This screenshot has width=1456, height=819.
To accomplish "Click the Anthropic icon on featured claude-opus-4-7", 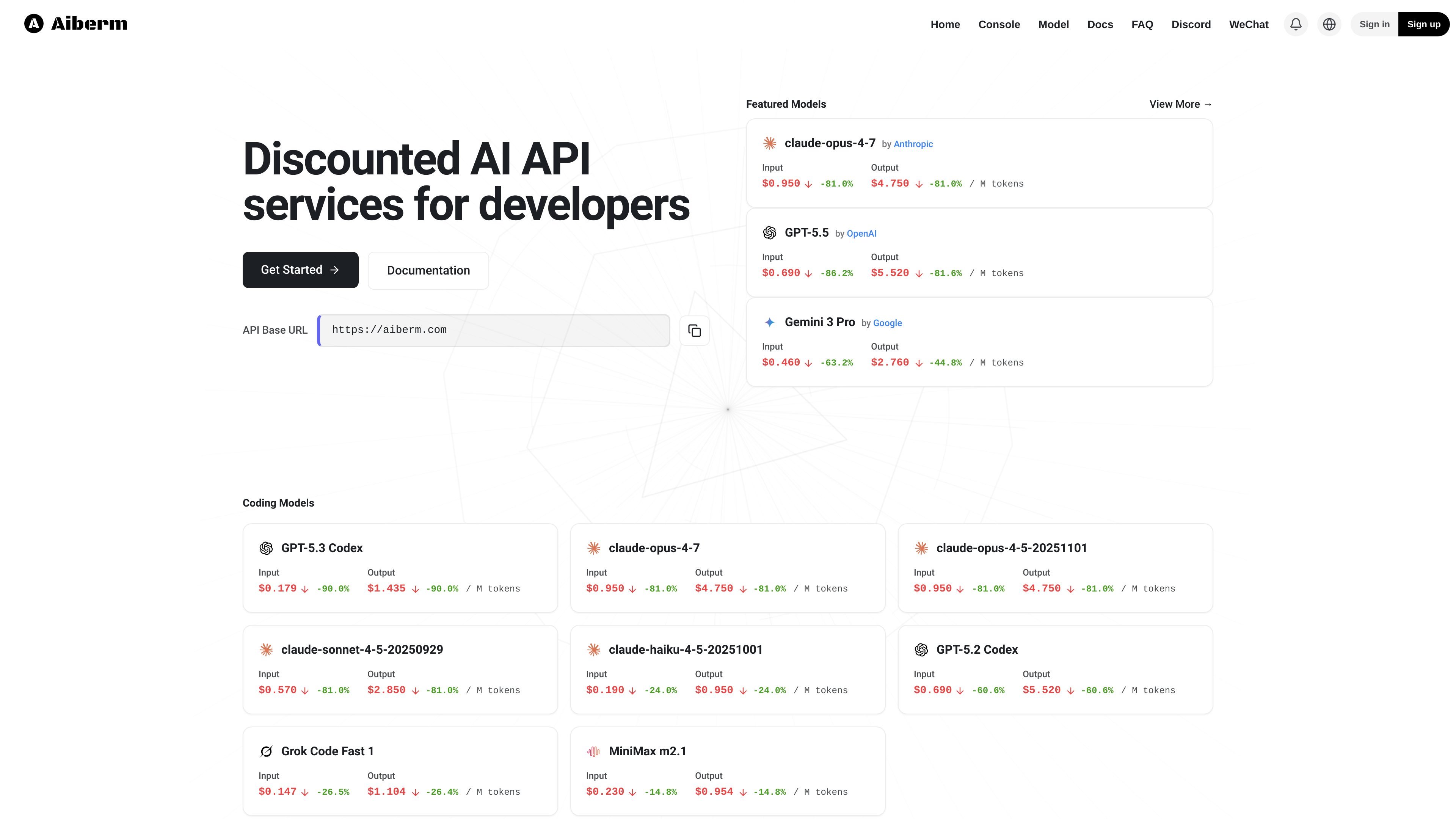I will (x=769, y=144).
